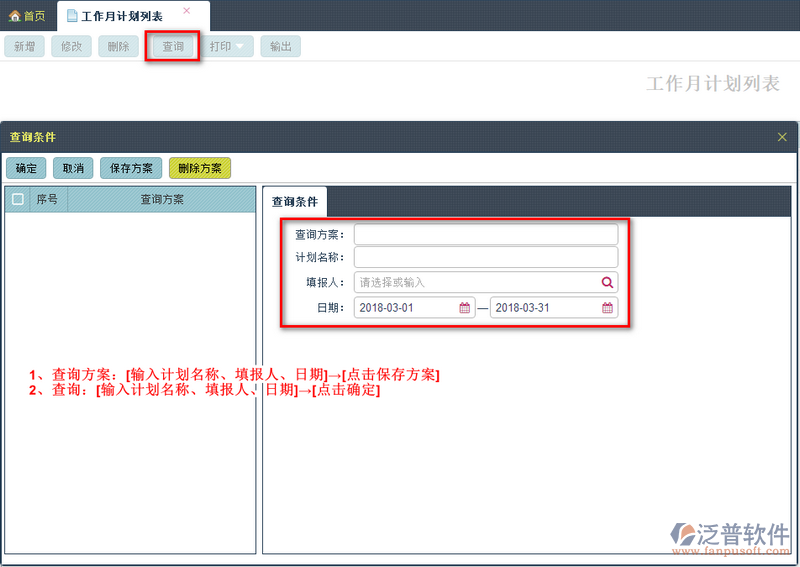Click the 查询方案 column header
This screenshot has height=567, width=800.
162,199
